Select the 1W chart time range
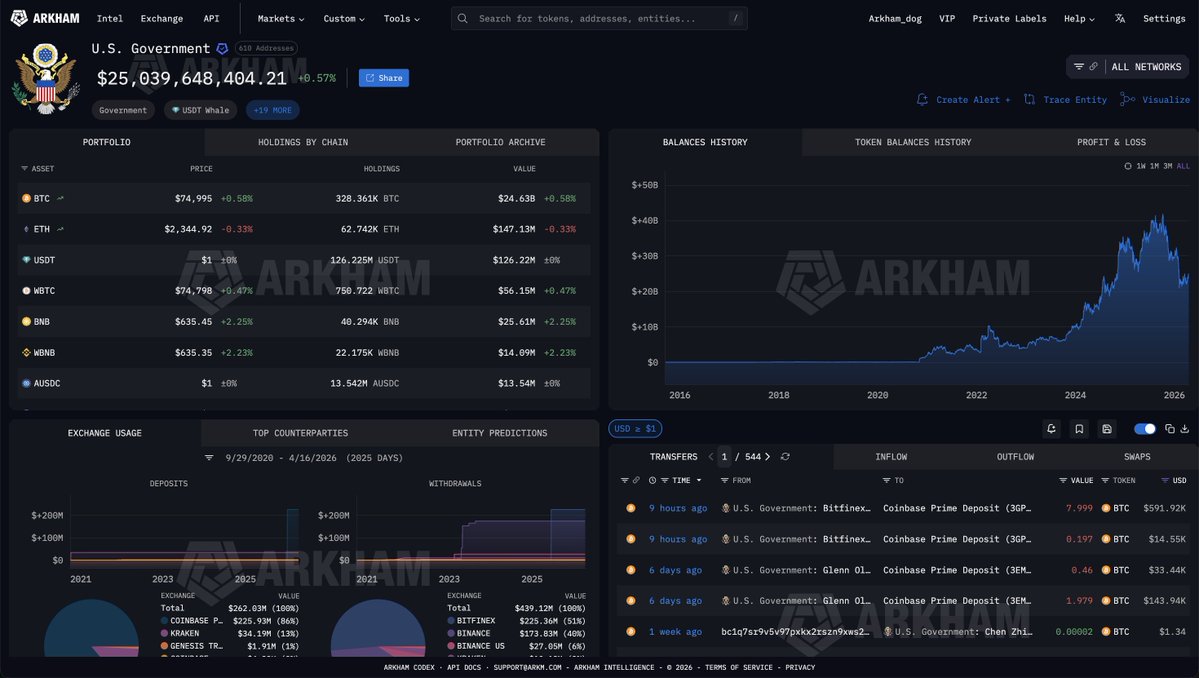Viewport: 1199px width, 678px height. (1141, 166)
